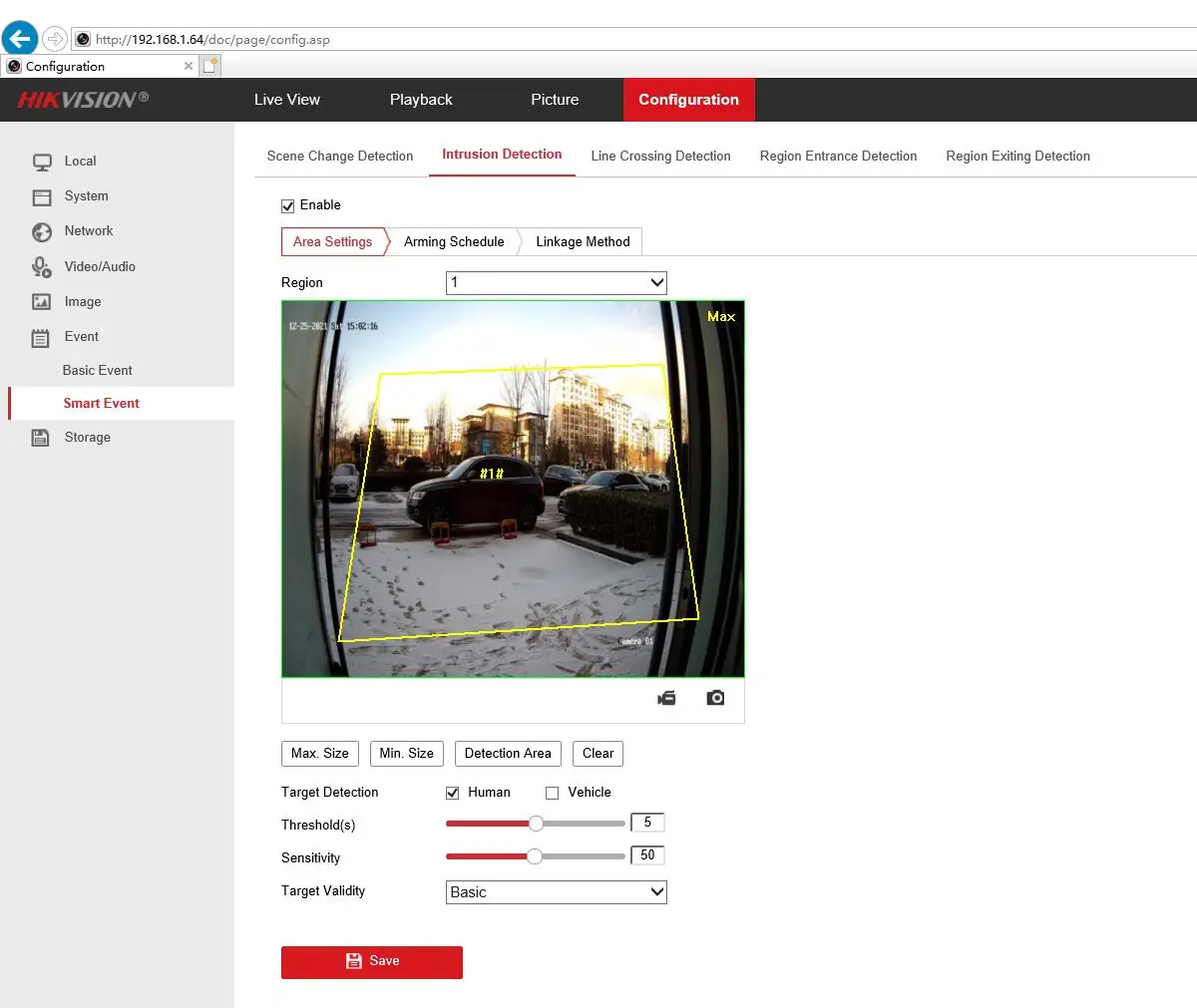Select Smart Event in sidebar
Viewport: 1197px width, 1008px height.
(101, 404)
